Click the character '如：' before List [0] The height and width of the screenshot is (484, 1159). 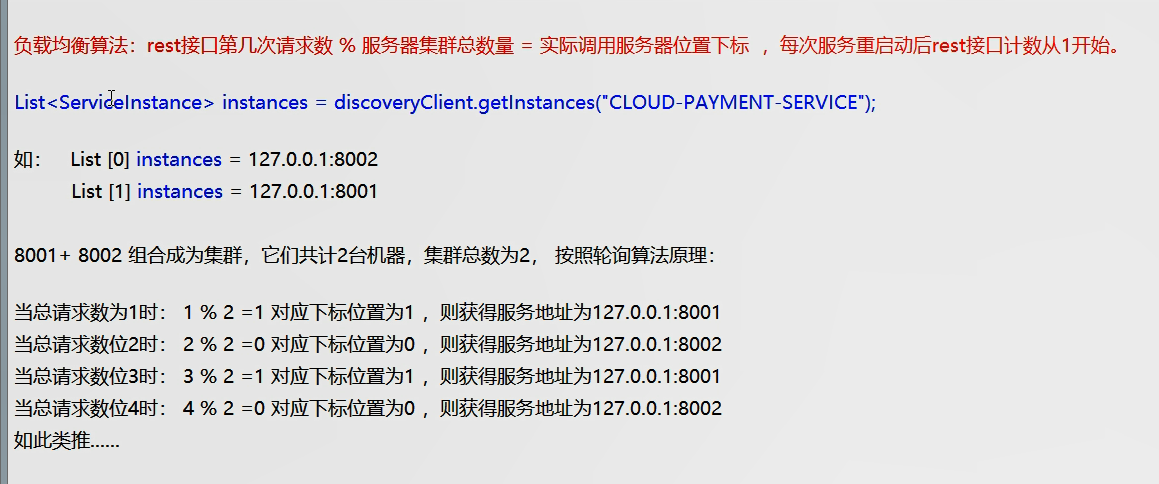[x=28, y=159]
